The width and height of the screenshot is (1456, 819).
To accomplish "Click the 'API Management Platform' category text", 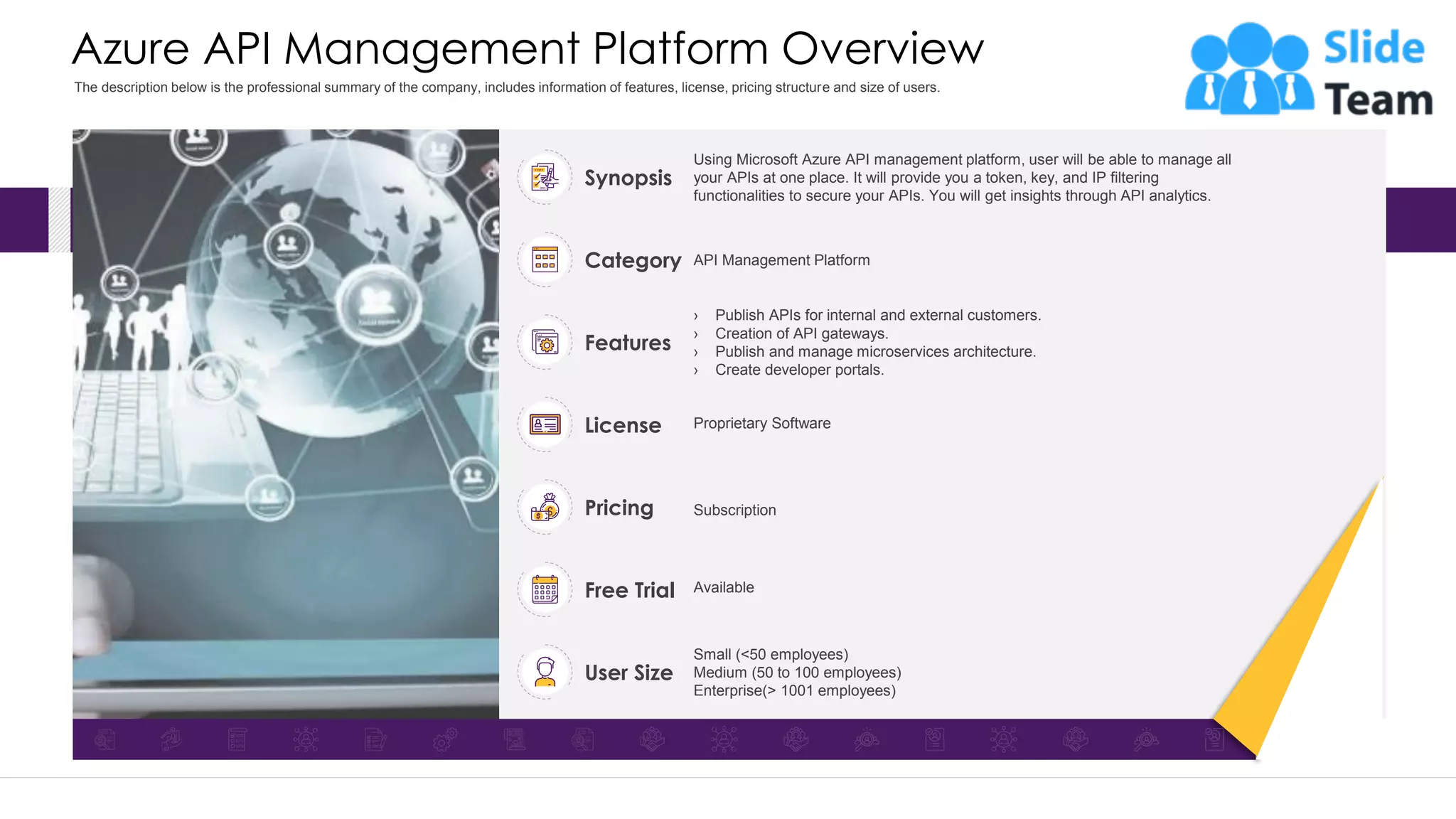I will (x=781, y=260).
